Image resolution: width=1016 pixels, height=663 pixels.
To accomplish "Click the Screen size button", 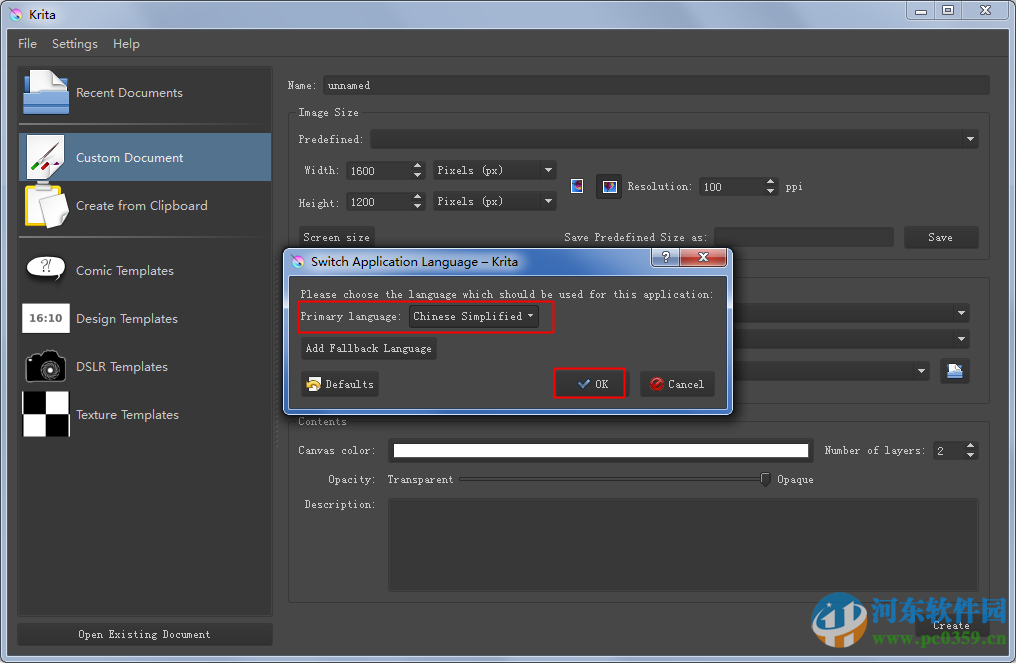I will pos(336,237).
